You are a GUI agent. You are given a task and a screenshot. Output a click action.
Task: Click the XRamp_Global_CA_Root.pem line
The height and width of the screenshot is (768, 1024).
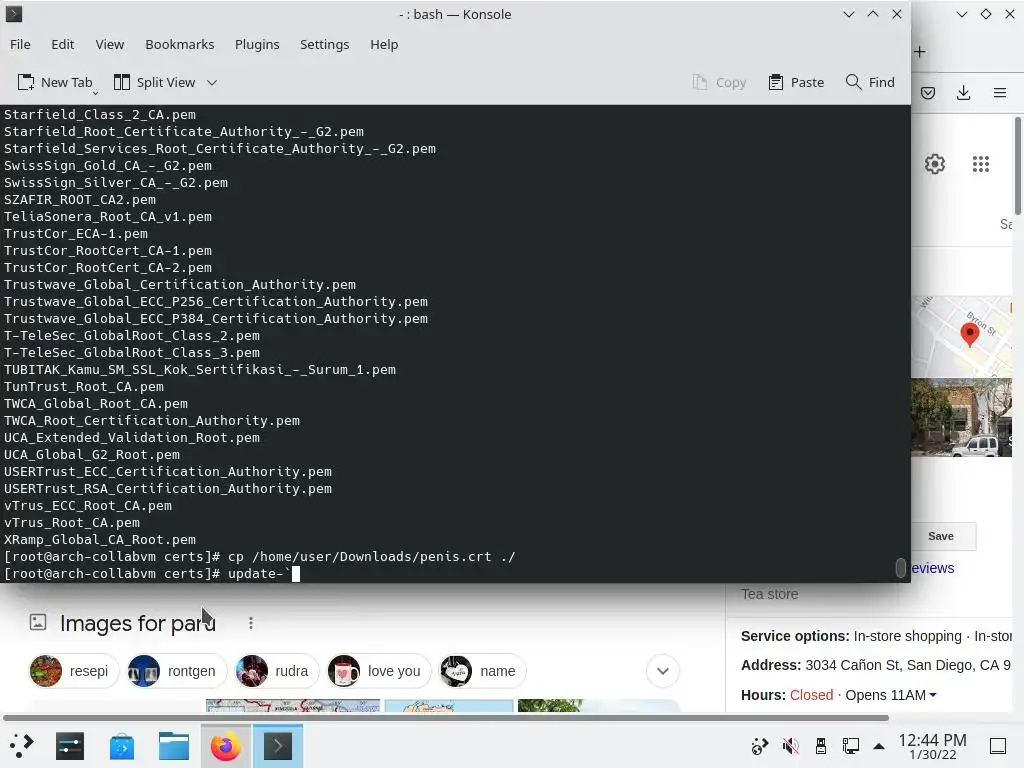point(100,539)
